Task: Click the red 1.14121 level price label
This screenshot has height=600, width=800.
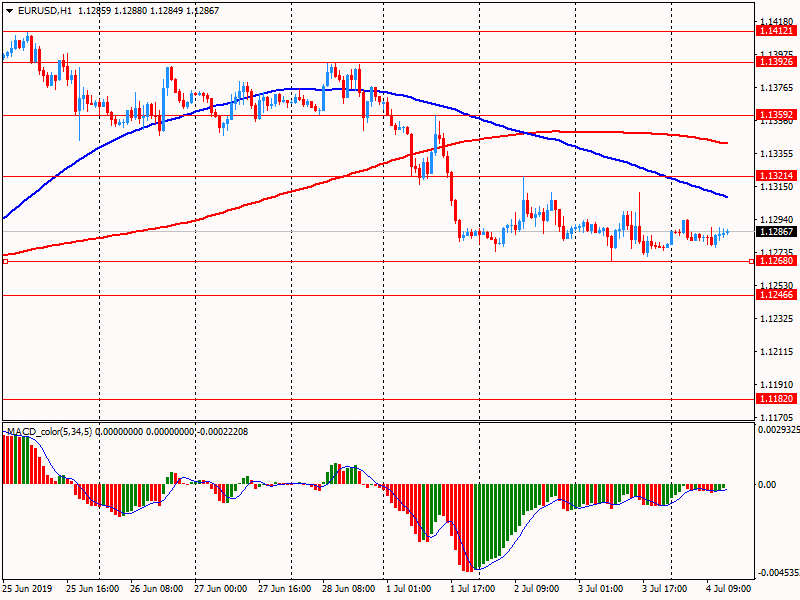Action: coord(776,31)
